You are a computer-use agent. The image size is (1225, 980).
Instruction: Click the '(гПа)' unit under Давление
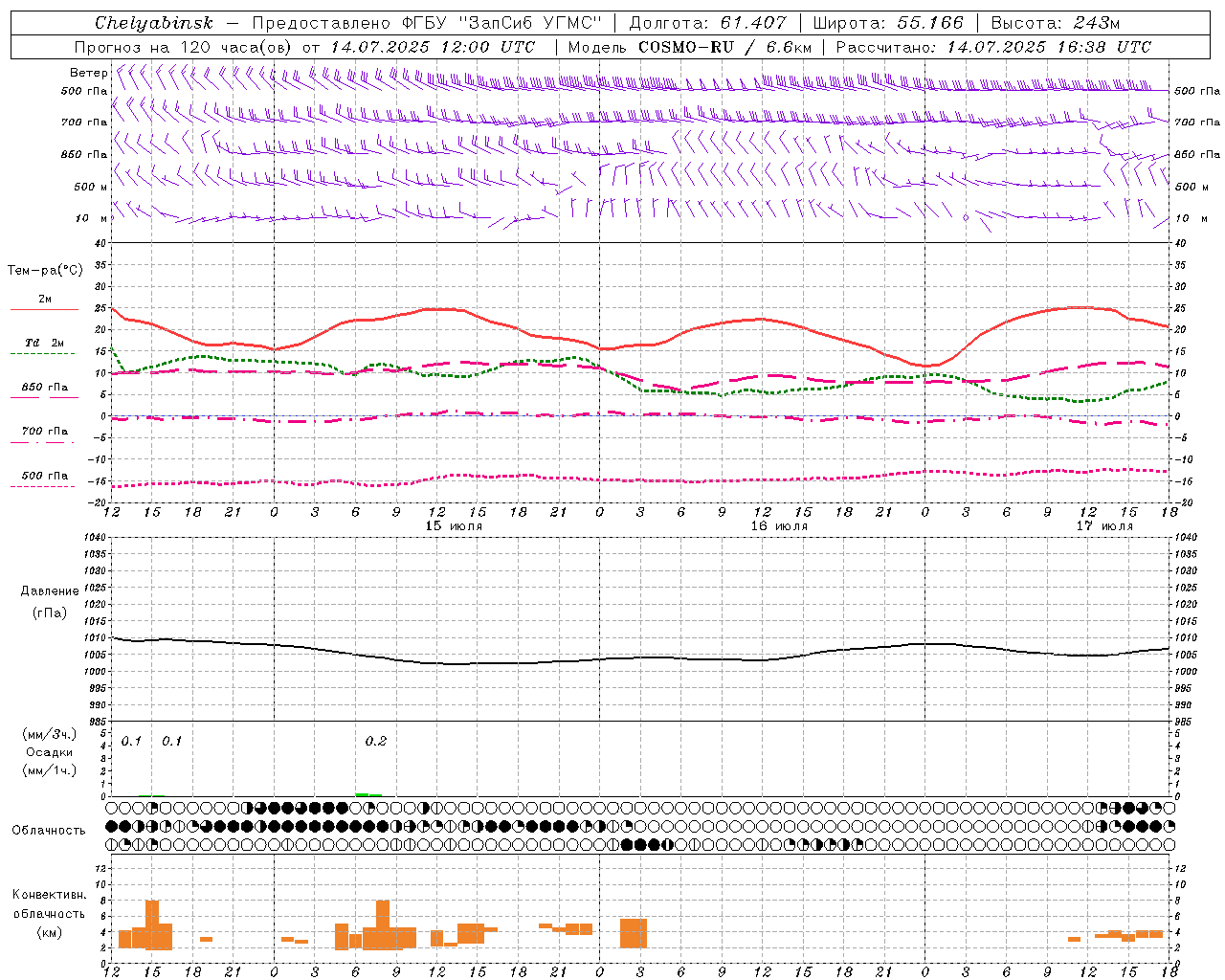pyautogui.click(x=49, y=612)
